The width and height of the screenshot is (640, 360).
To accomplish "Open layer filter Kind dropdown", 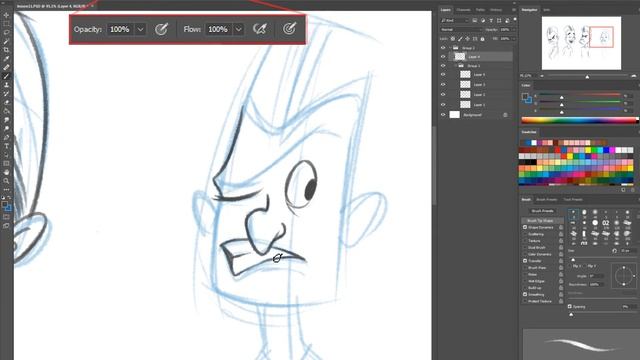I will click(454, 20).
